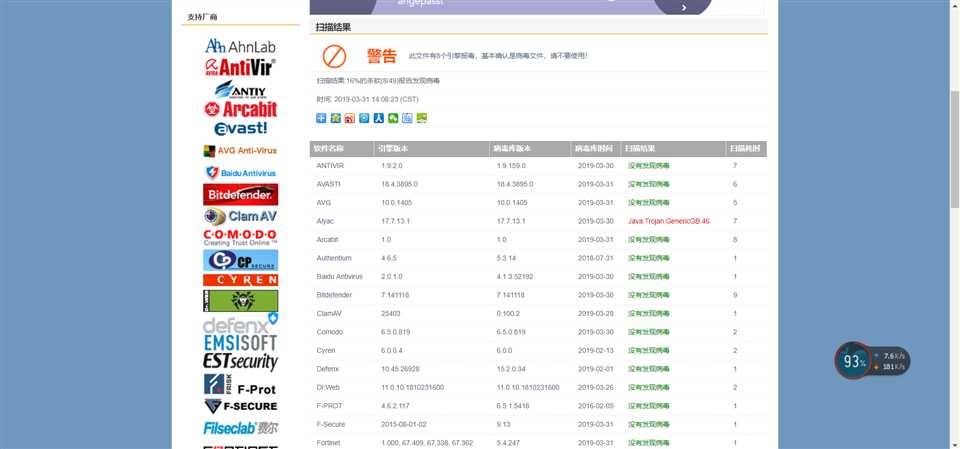
Task: Open the AVG Anti-Virus vendor logo
Action: tap(240, 151)
